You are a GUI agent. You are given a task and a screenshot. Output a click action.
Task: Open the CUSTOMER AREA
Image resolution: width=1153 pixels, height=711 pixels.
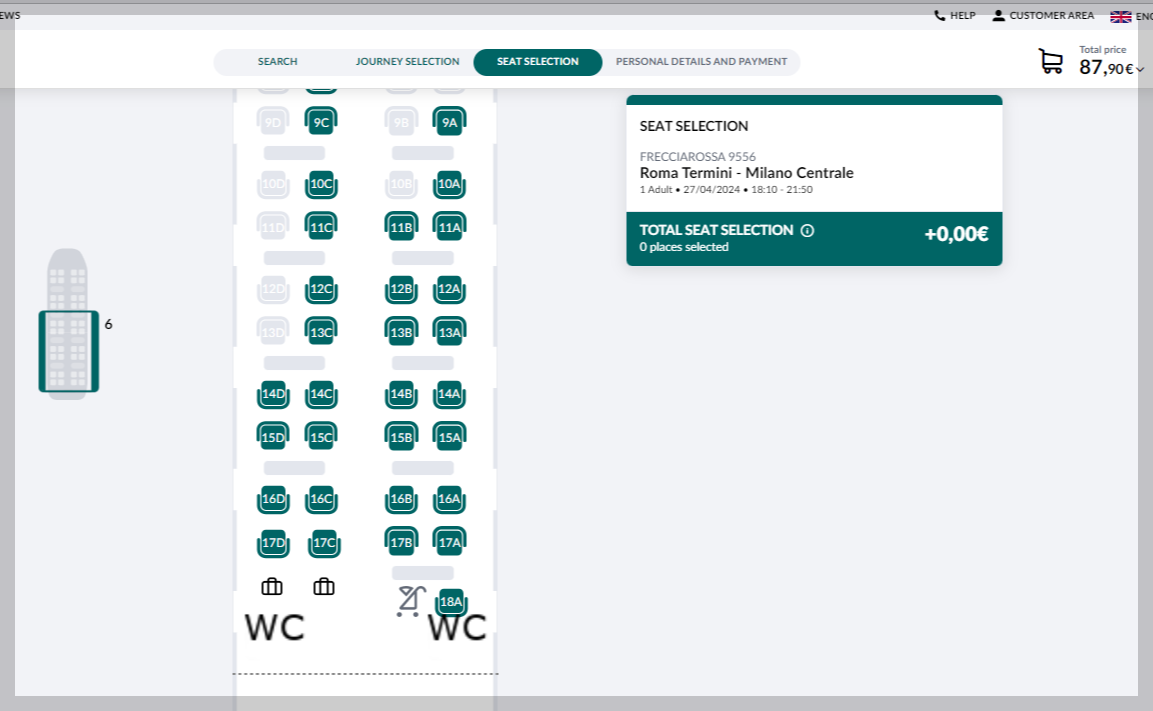point(1043,15)
